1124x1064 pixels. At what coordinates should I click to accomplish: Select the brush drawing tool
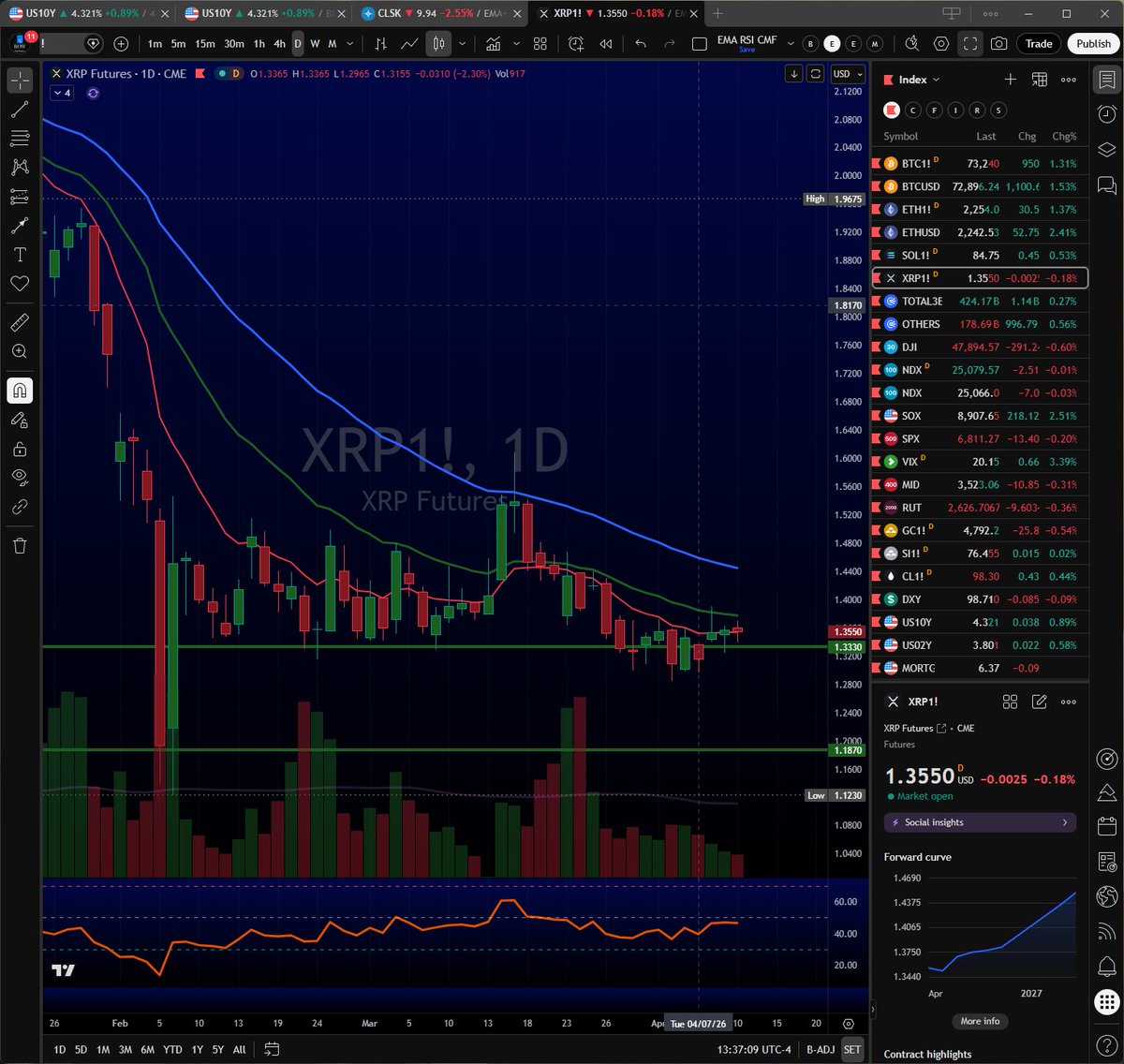tap(20, 226)
